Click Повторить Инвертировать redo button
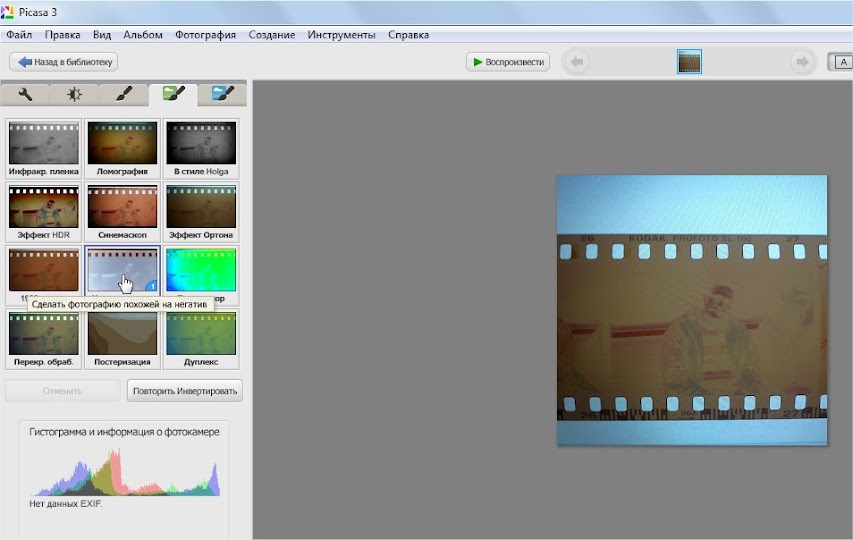Viewport: 853px width, 540px height. point(185,391)
